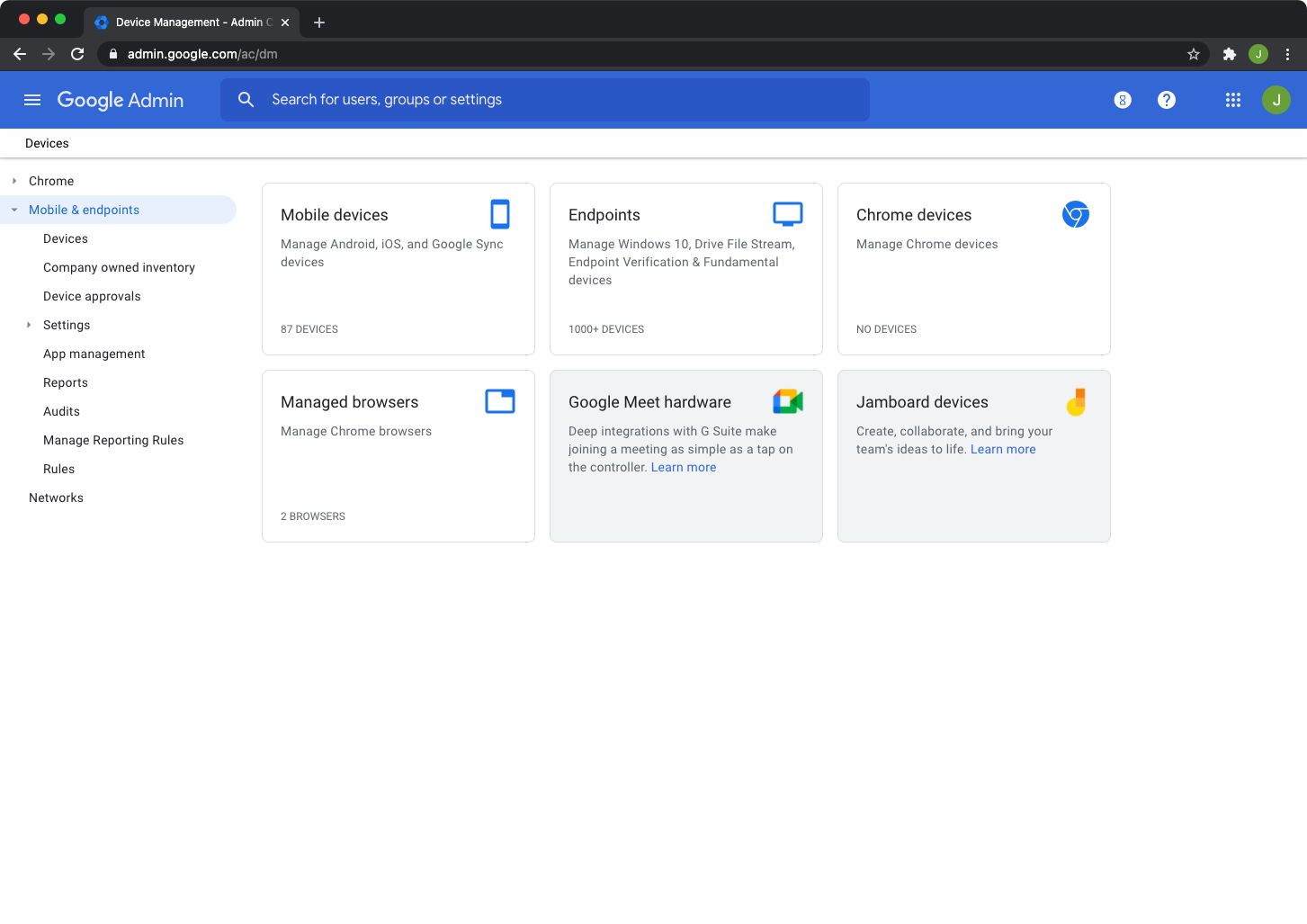Image resolution: width=1307 pixels, height=924 pixels.
Task: View the site lock icon info
Action: pos(113,54)
